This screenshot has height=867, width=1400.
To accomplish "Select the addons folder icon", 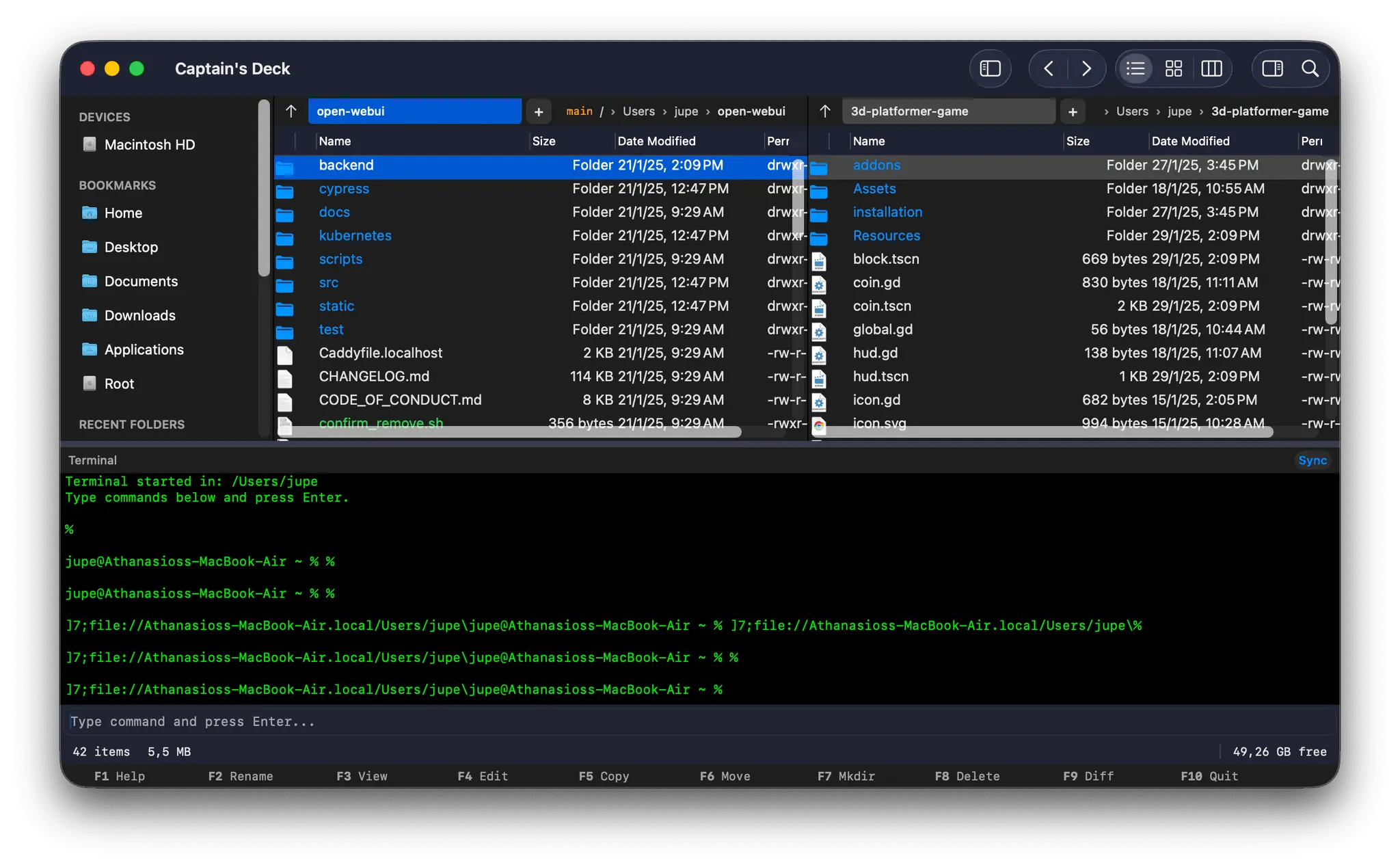I will point(819,167).
